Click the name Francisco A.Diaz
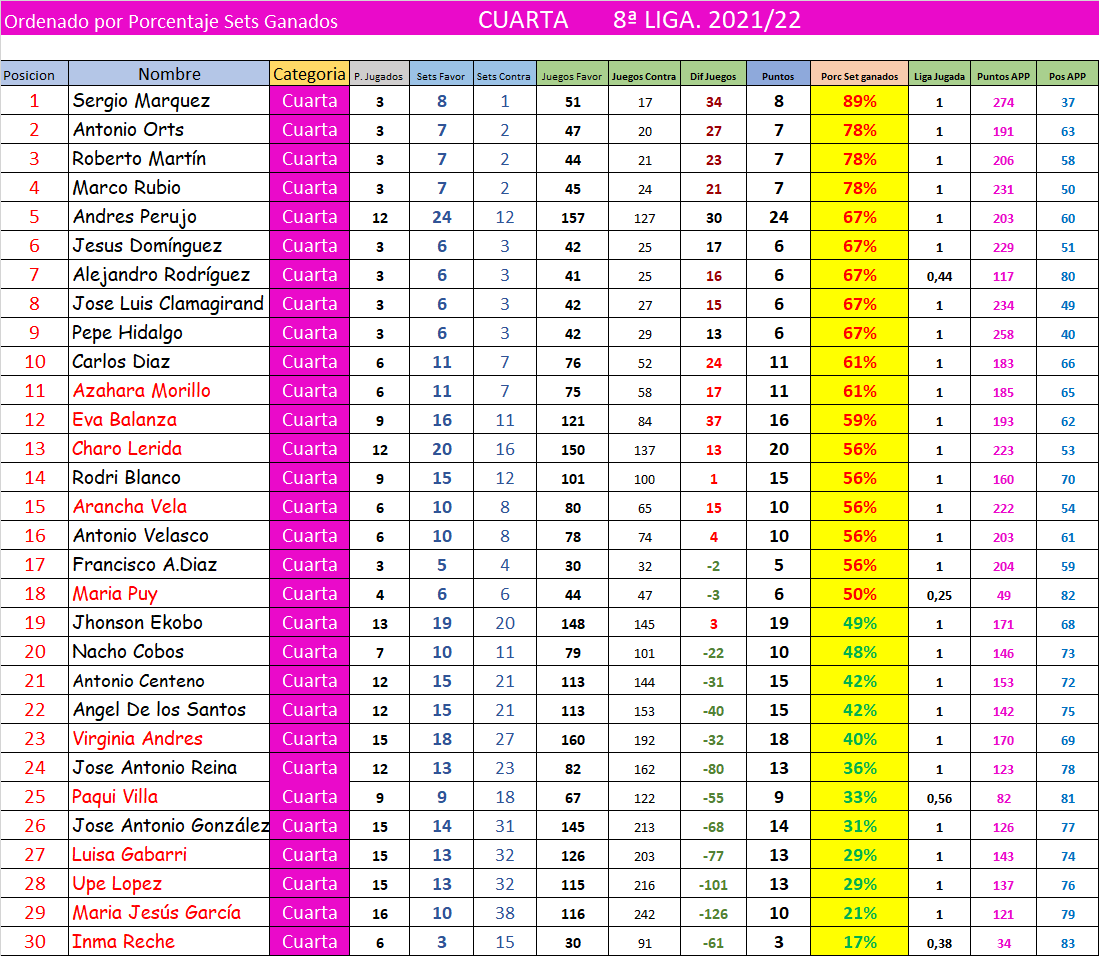The height and width of the screenshot is (956, 1099). 144,565
